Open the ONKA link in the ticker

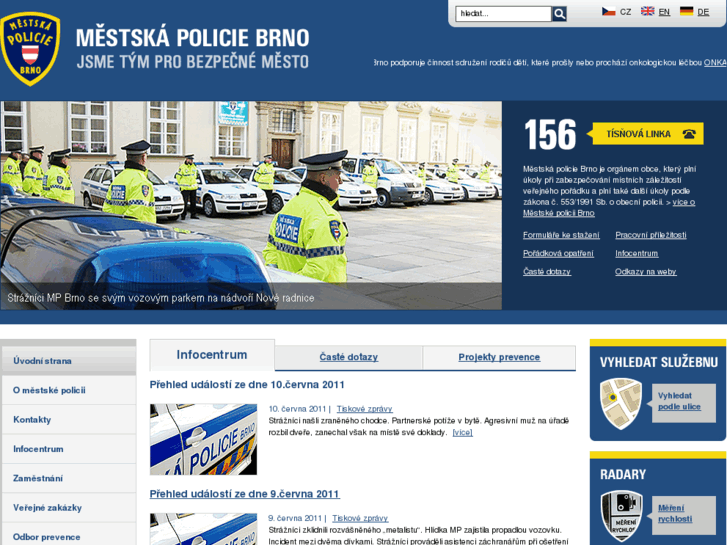[x=715, y=63]
